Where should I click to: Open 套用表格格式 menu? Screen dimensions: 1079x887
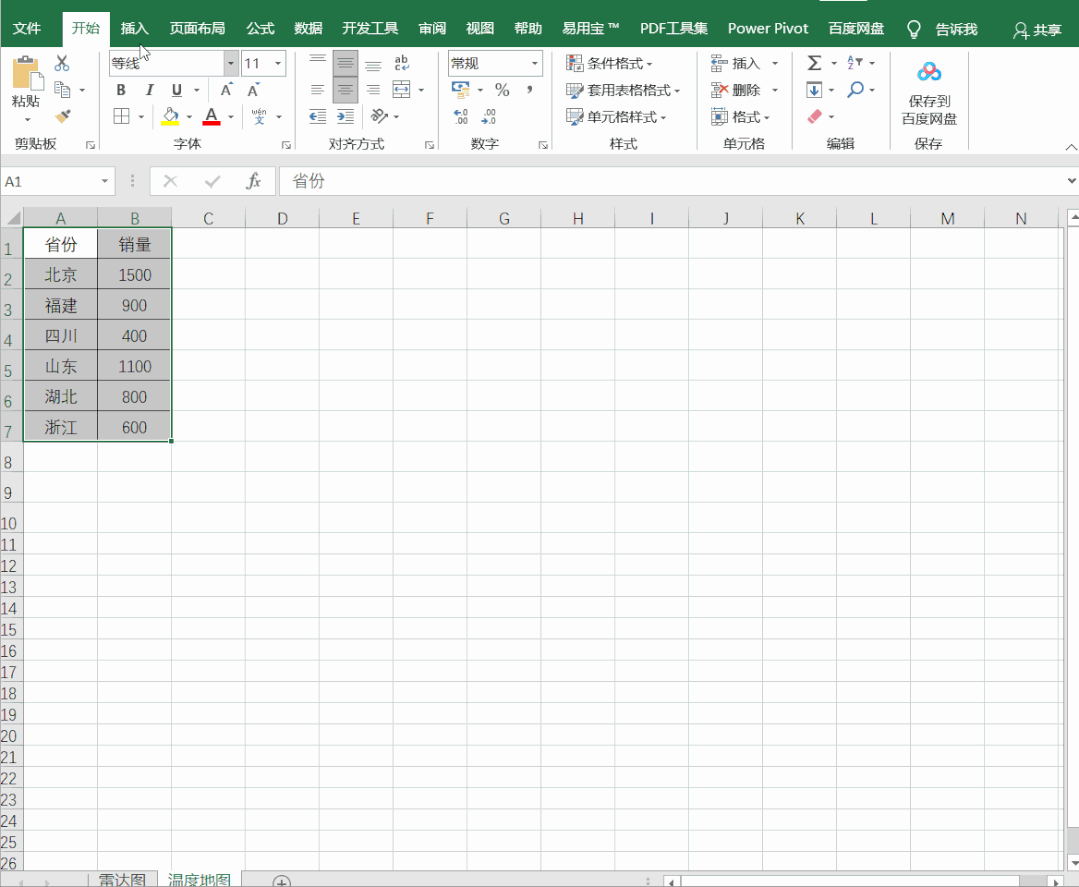623,90
